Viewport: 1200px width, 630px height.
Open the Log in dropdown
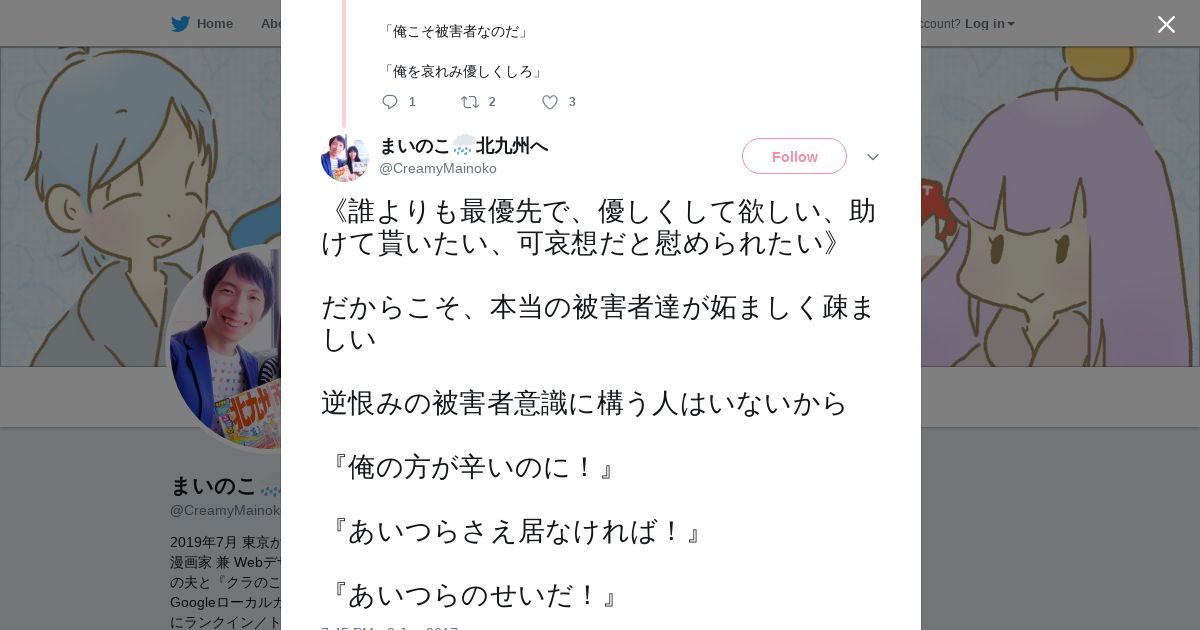pyautogui.click(x=989, y=24)
